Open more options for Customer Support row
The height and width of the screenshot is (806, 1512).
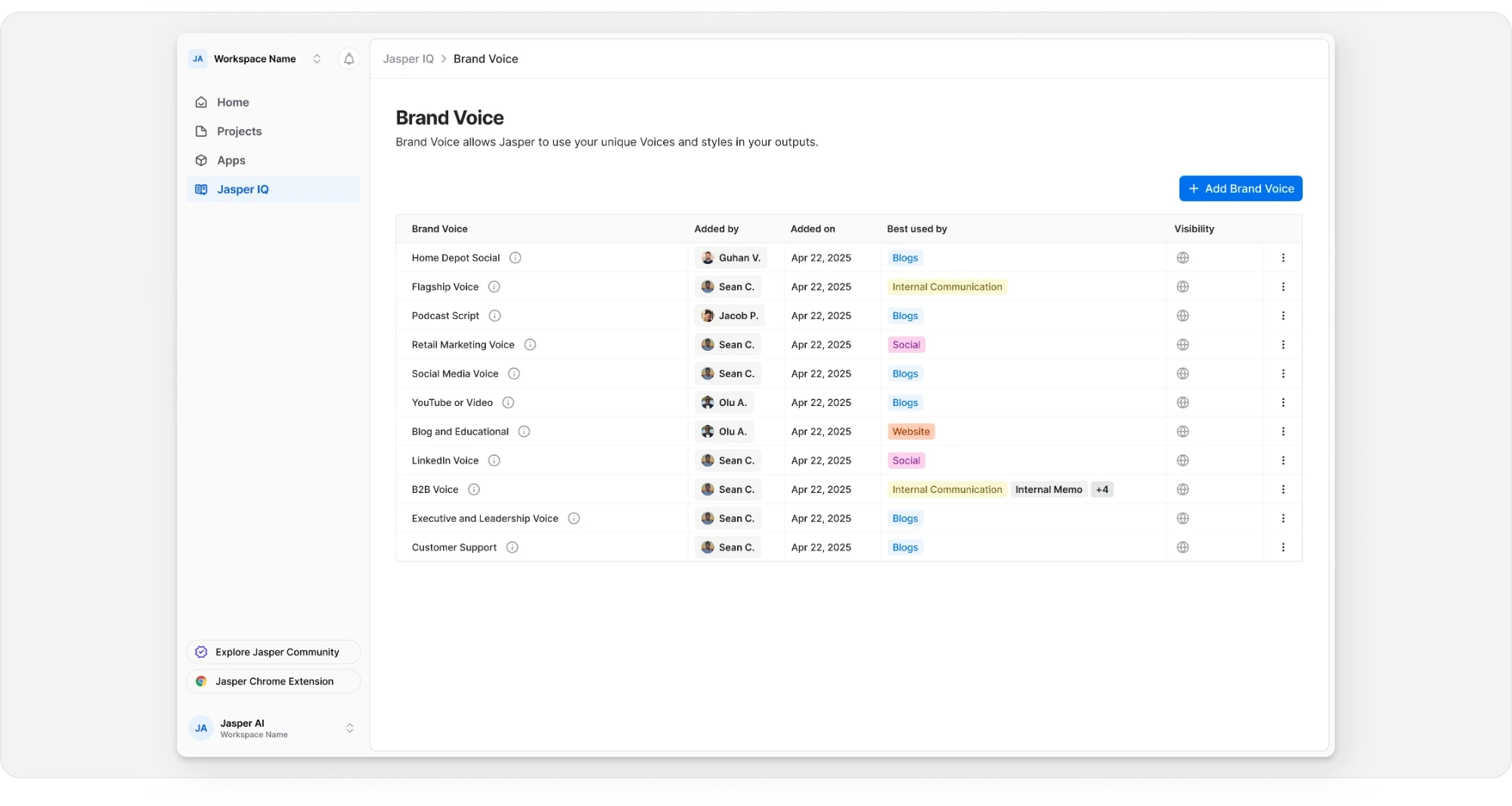(1283, 547)
